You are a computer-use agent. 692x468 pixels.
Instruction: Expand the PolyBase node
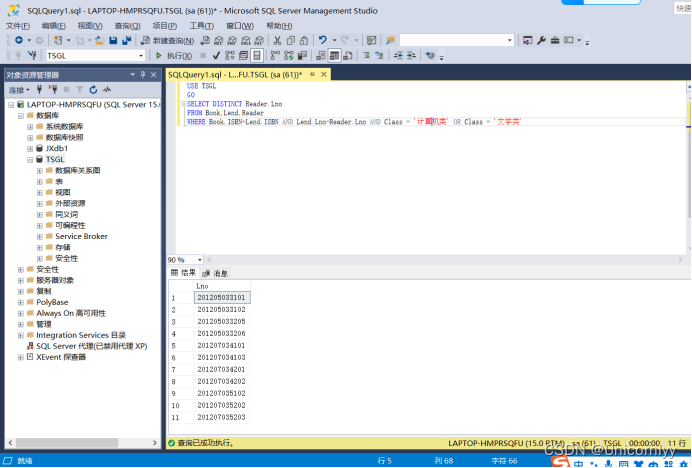coord(21,302)
